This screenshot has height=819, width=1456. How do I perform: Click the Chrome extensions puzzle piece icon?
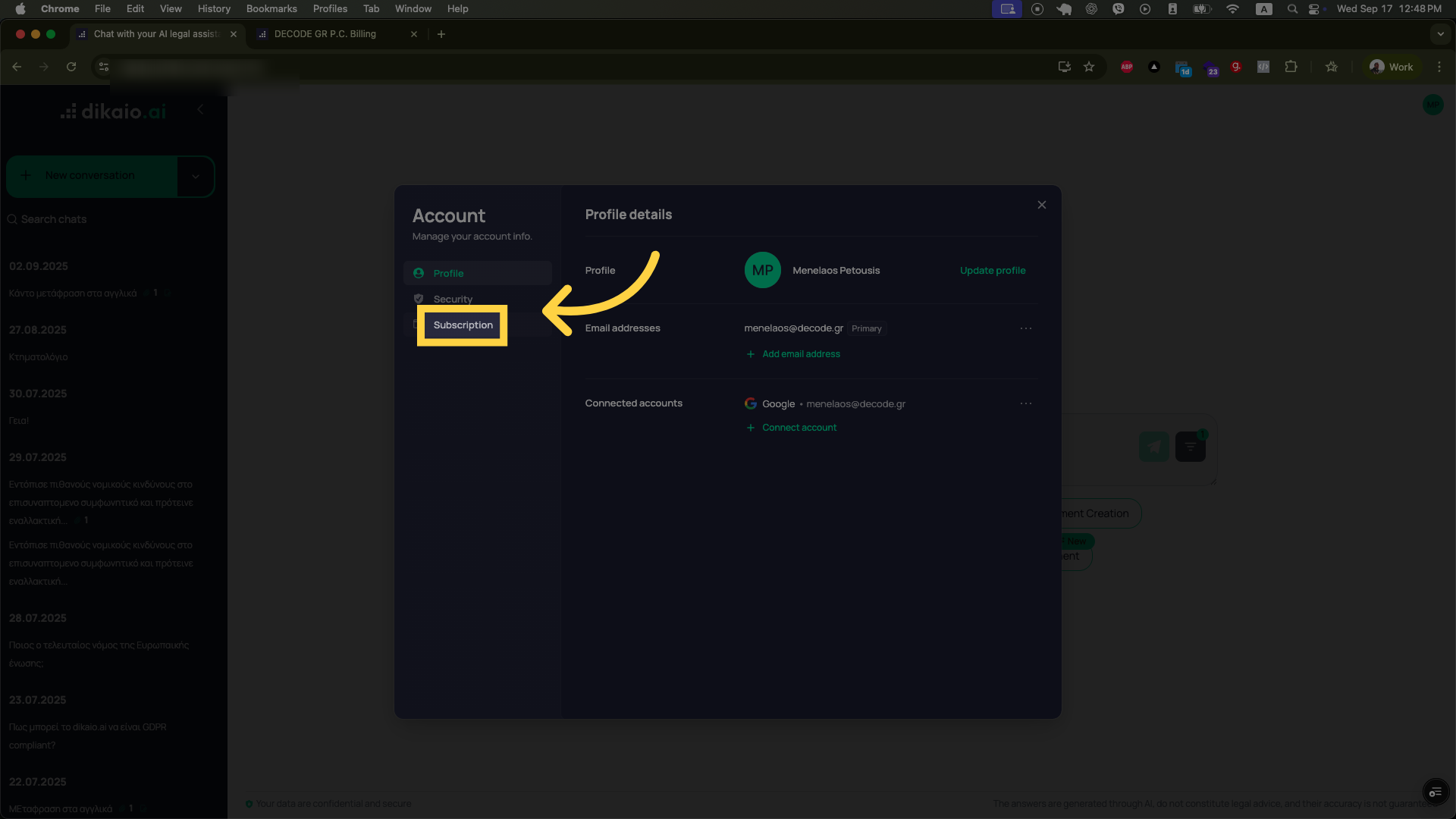tap(1291, 67)
